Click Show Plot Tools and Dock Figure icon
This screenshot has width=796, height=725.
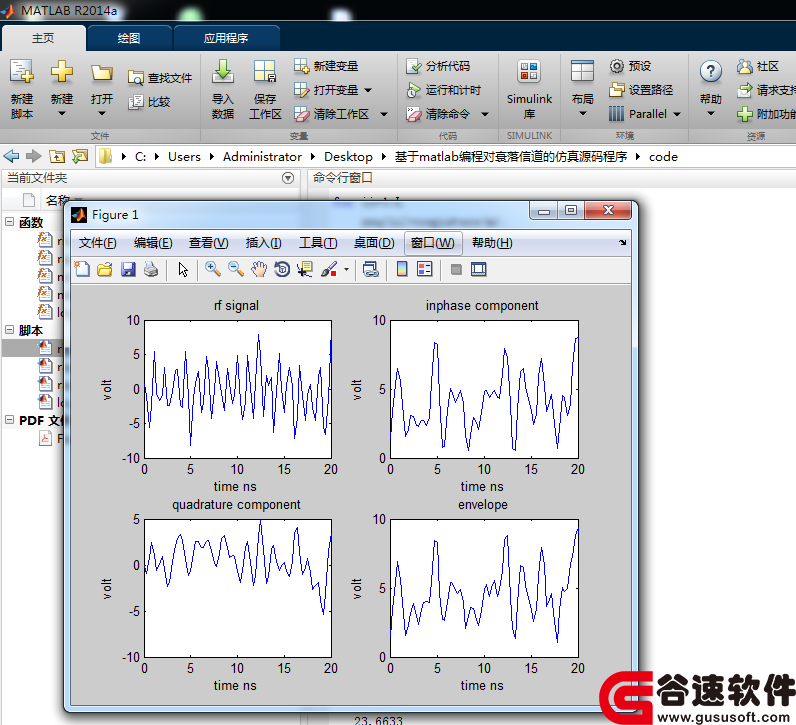[x=478, y=269]
